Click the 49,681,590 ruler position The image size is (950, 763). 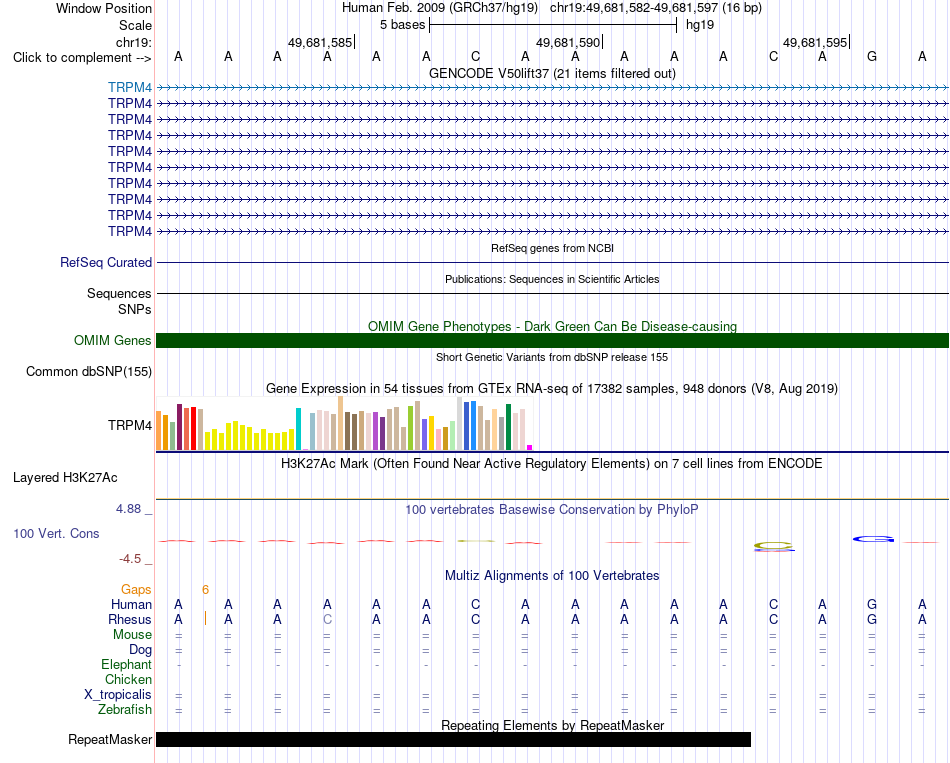[x=567, y=42]
